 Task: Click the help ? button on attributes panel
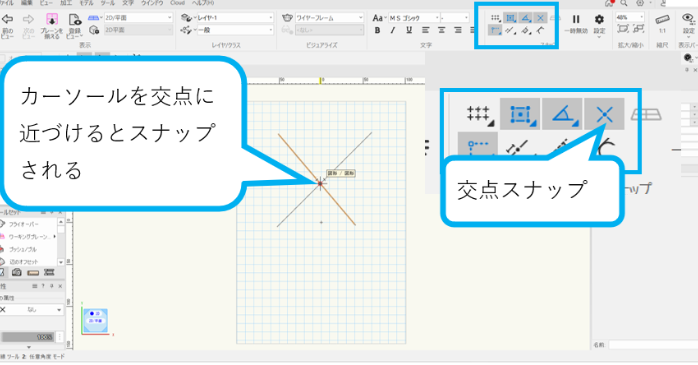(43, 286)
